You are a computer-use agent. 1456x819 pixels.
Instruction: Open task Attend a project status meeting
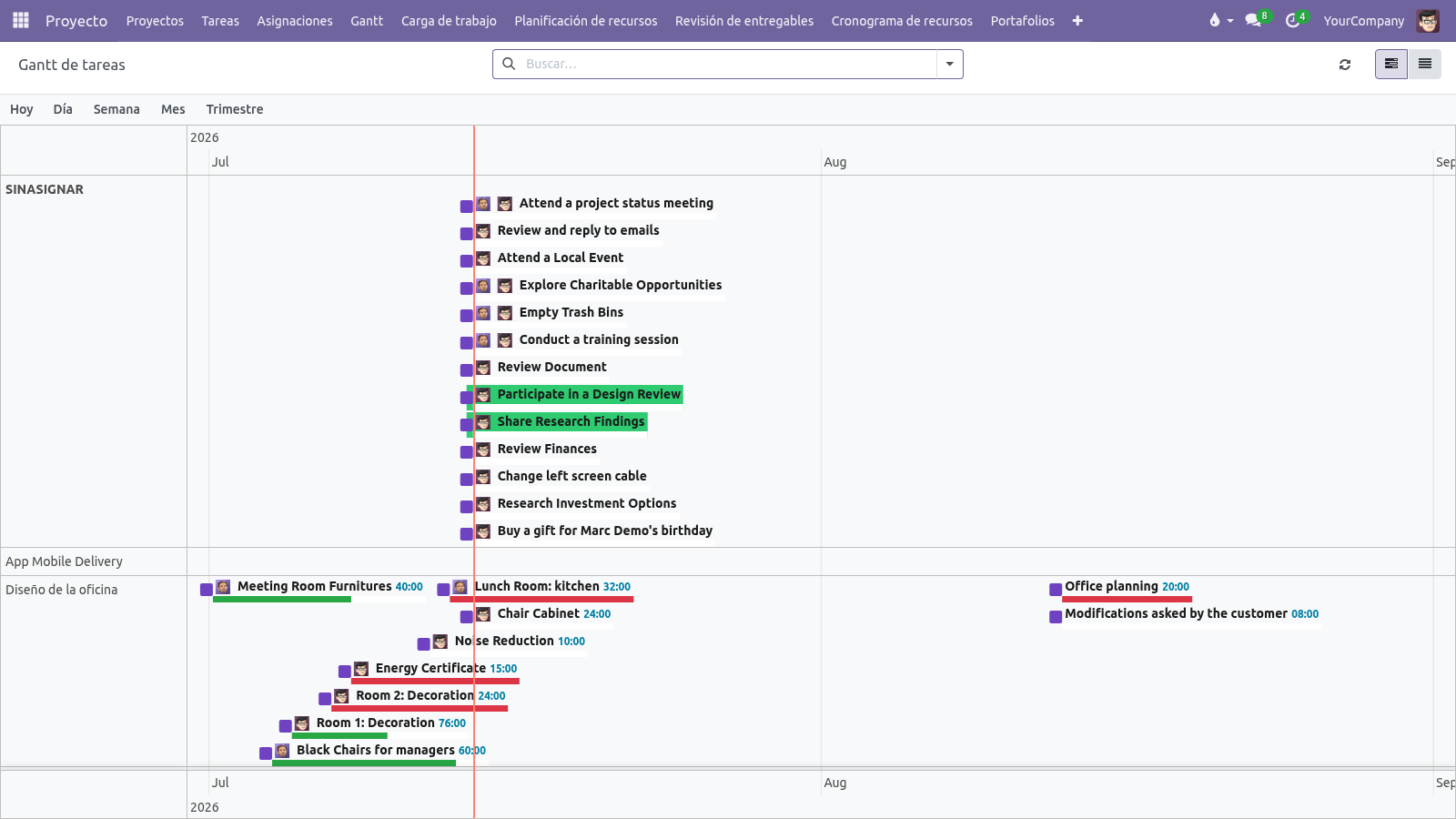click(x=616, y=203)
